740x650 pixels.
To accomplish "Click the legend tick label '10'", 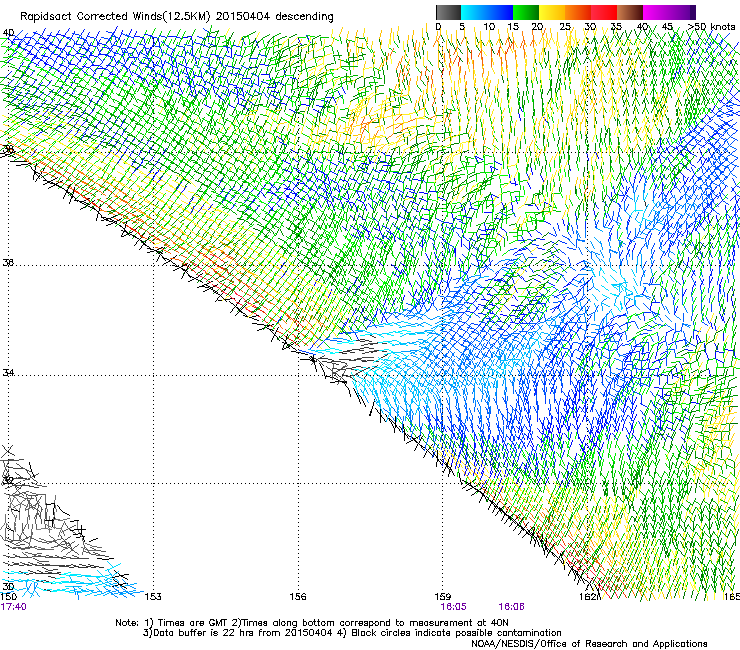I will [489, 27].
